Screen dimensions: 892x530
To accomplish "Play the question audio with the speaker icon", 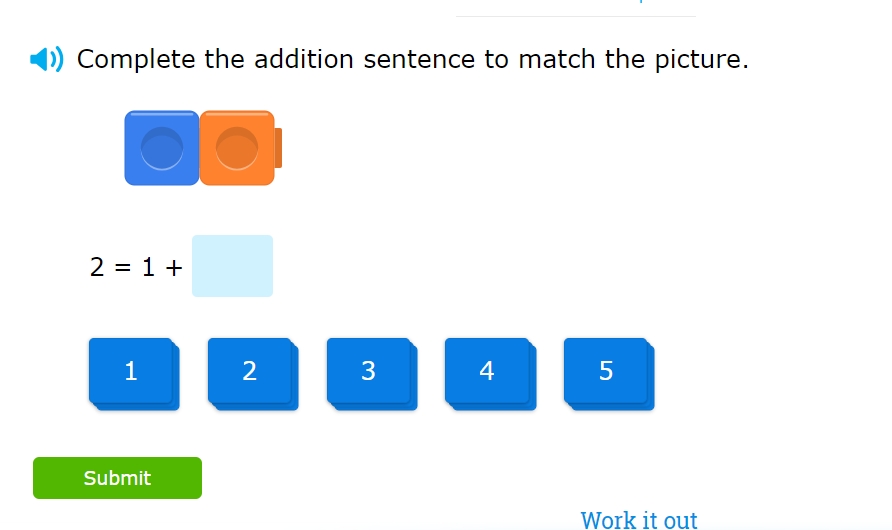I will (46, 60).
